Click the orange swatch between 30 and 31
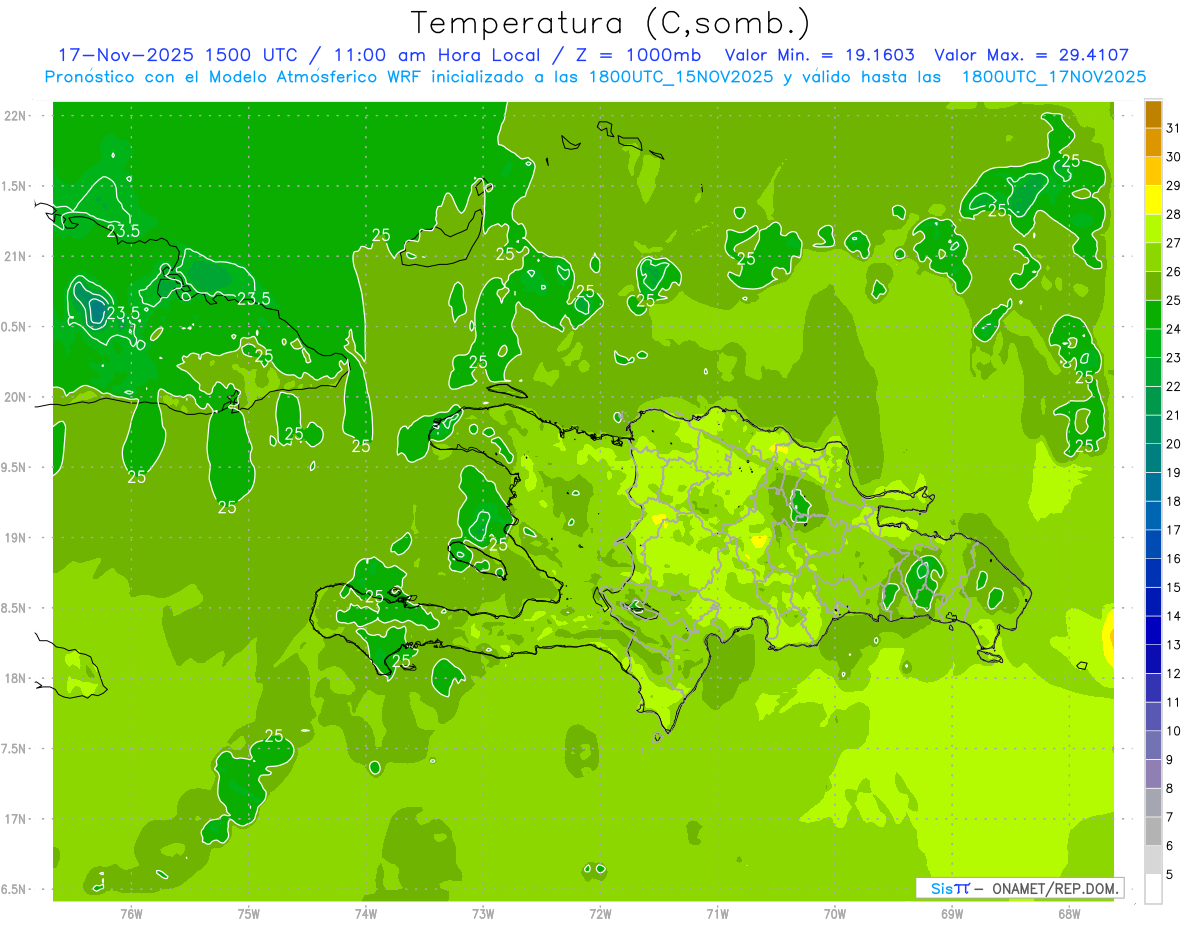The width and height of the screenshot is (1200, 927). 1153,143
